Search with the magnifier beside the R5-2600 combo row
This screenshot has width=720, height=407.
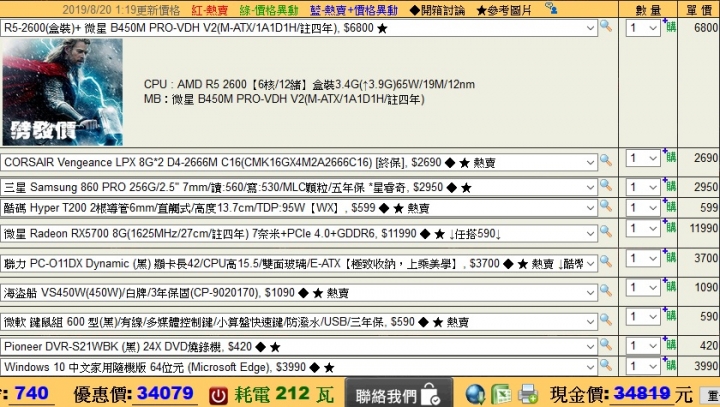click(606, 26)
